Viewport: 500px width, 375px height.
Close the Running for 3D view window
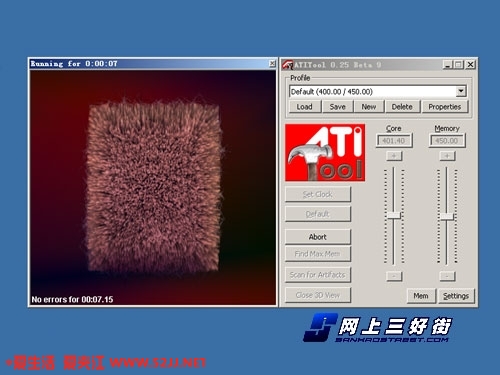(272, 63)
